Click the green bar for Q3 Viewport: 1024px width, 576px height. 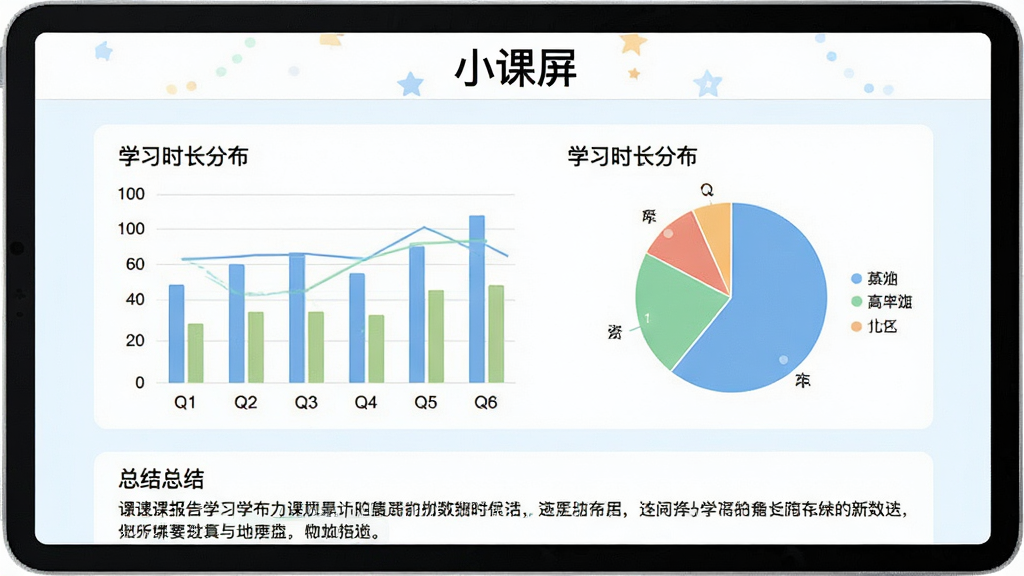pyautogui.click(x=316, y=347)
